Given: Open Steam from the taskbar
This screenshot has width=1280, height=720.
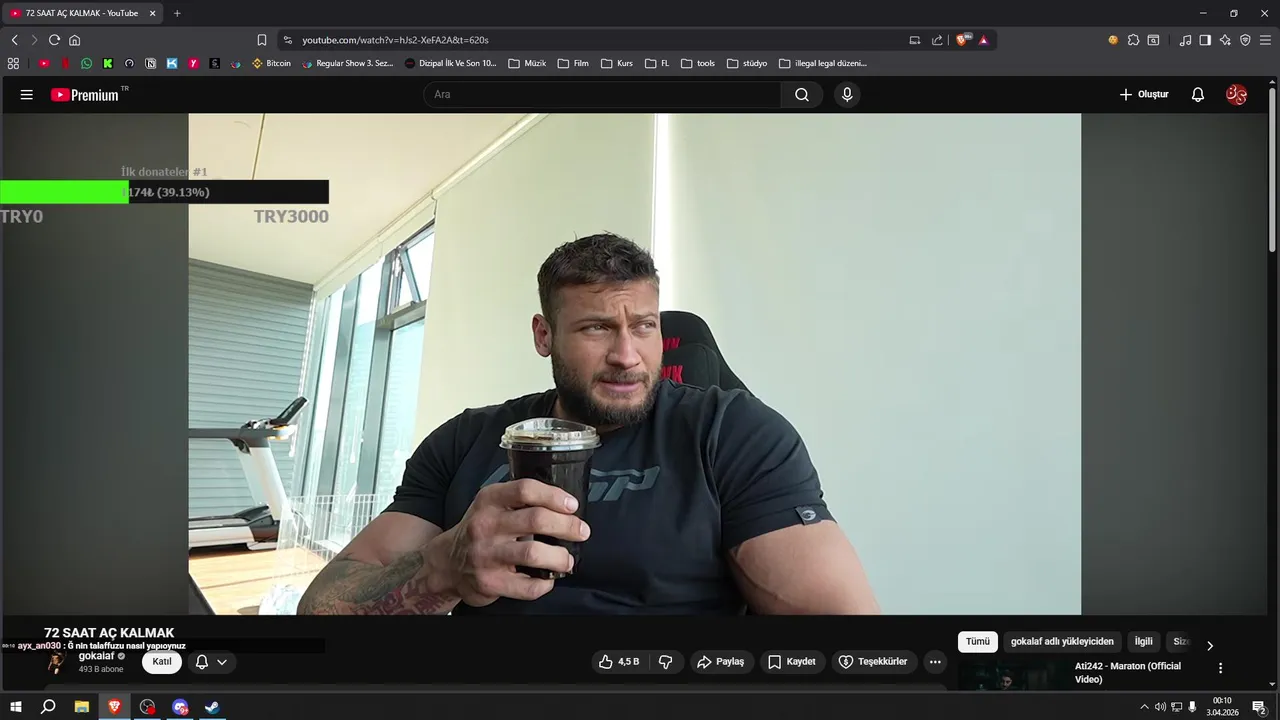Looking at the screenshot, I should click(x=212, y=707).
